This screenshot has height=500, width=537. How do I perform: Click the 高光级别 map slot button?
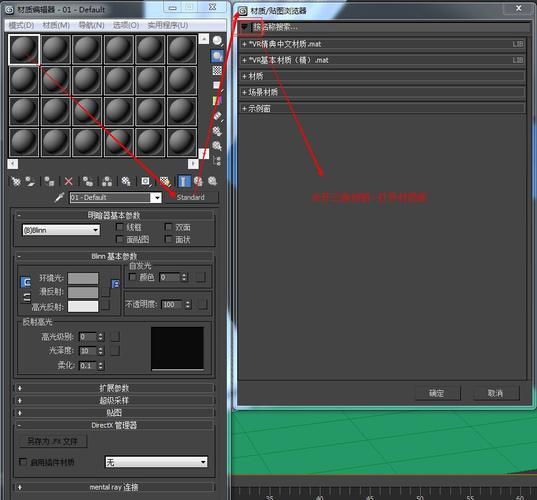pos(115,336)
